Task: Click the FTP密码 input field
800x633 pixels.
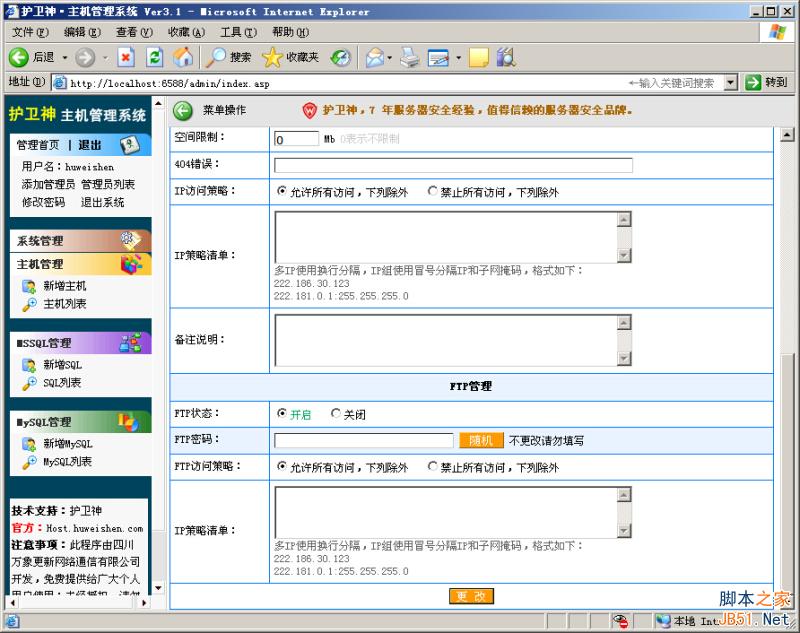Action: click(x=363, y=441)
